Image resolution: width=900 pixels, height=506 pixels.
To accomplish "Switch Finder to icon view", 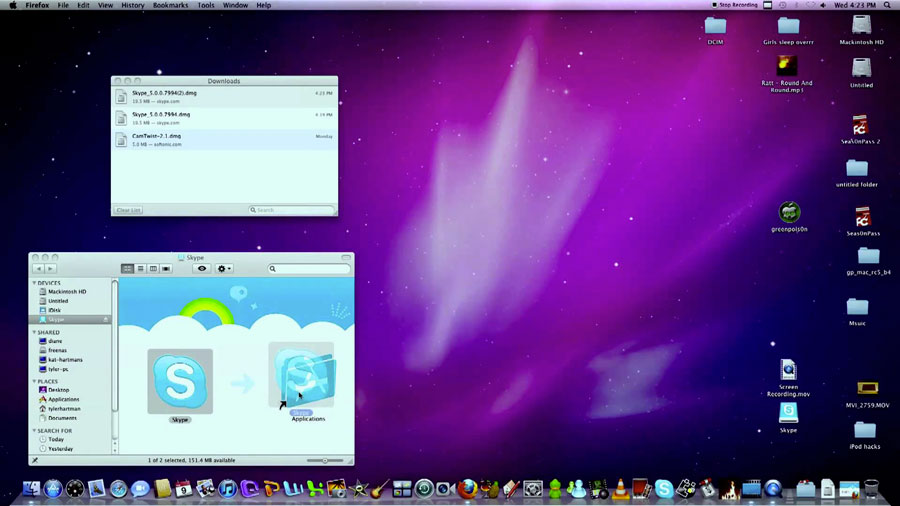I will (127, 268).
